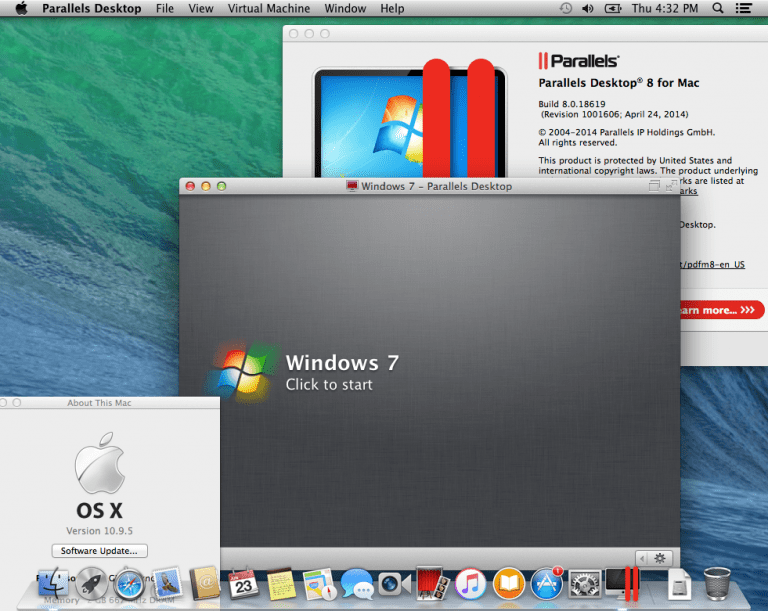Open the File menu
Image resolution: width=768 pixels, height=611 pixels.
pyautogui.click(x=165, y=8)
